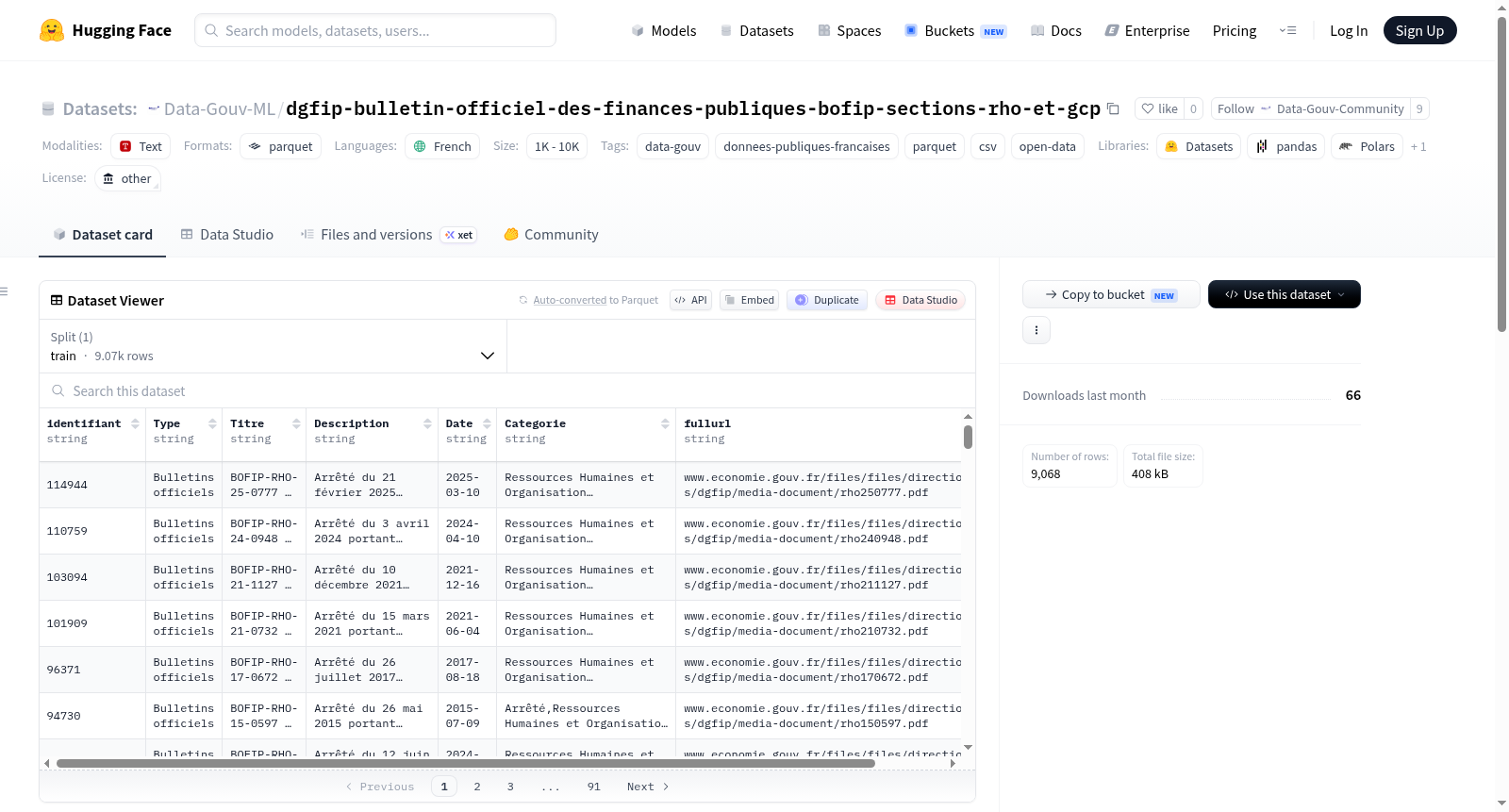Click the Copy to bucket button
This screenshot has height=812, width=1509.
(1111, 294)
